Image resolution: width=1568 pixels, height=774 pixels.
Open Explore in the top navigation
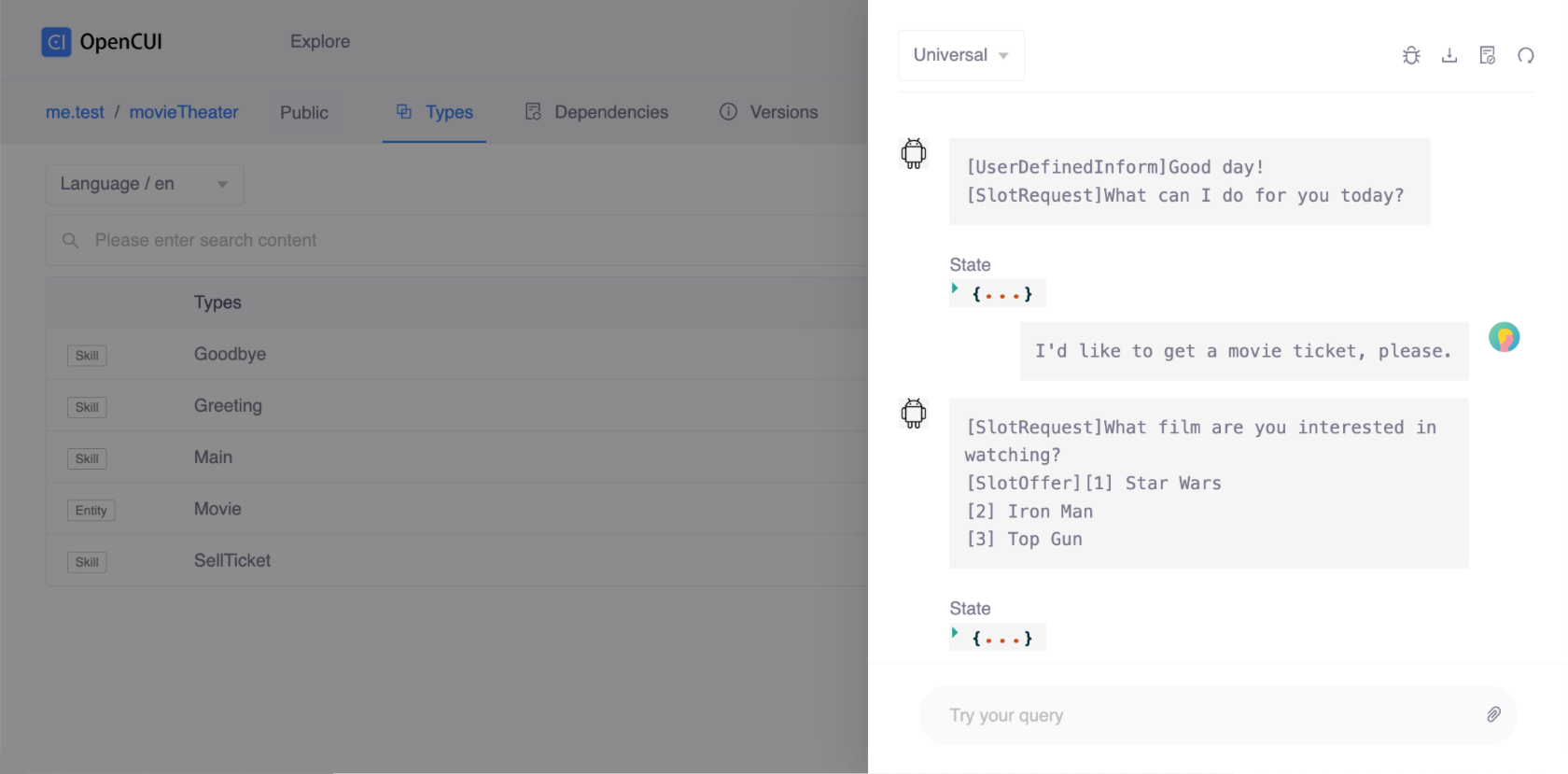click(320, 41)
